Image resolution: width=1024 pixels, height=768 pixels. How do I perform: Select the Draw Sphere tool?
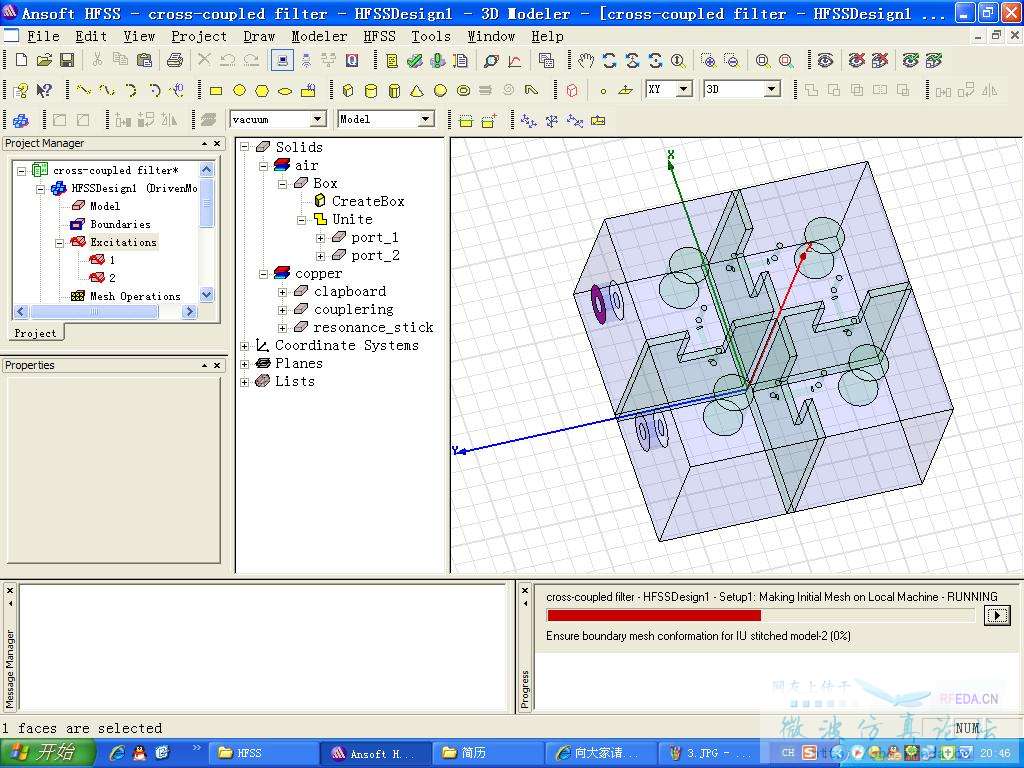tap(440, 90)
